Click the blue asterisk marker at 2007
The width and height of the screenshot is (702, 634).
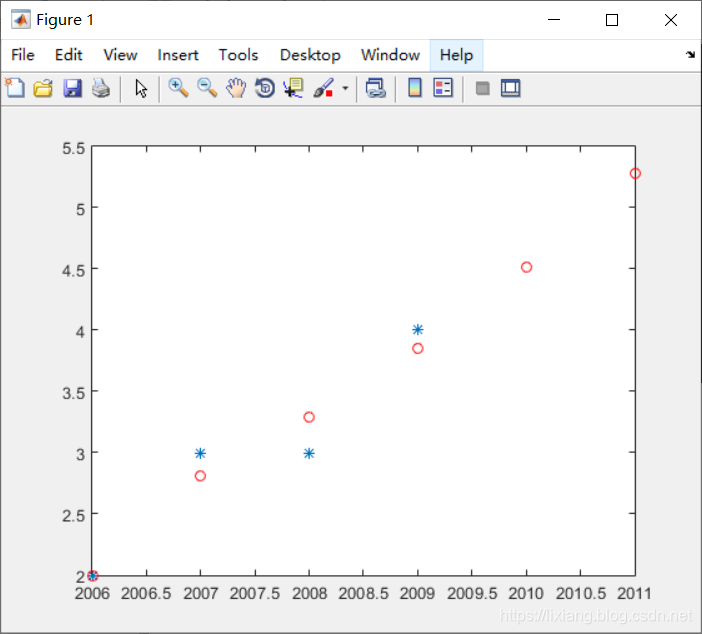click(x=200, y=454)
